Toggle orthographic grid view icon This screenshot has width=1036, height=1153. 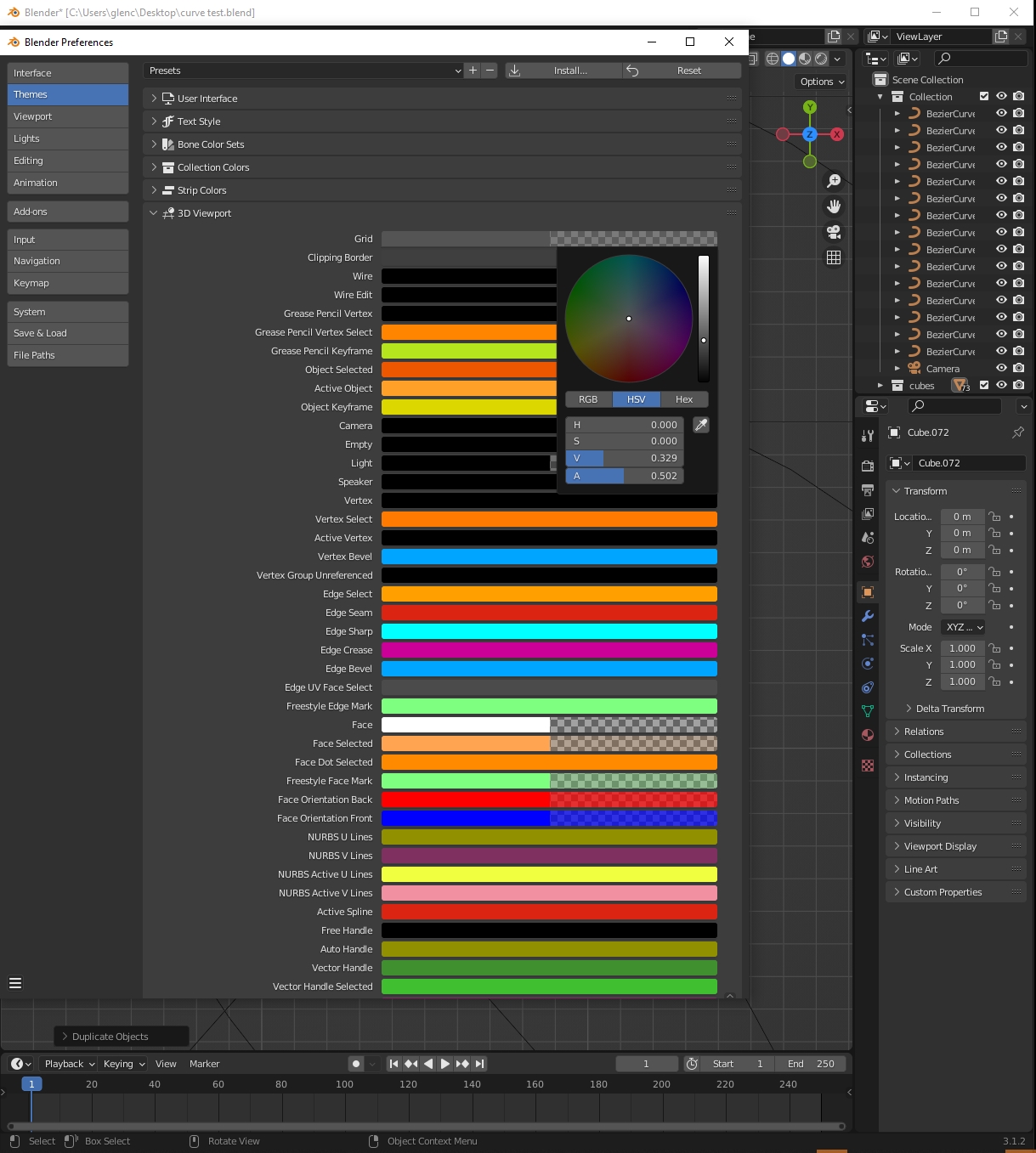834,257
